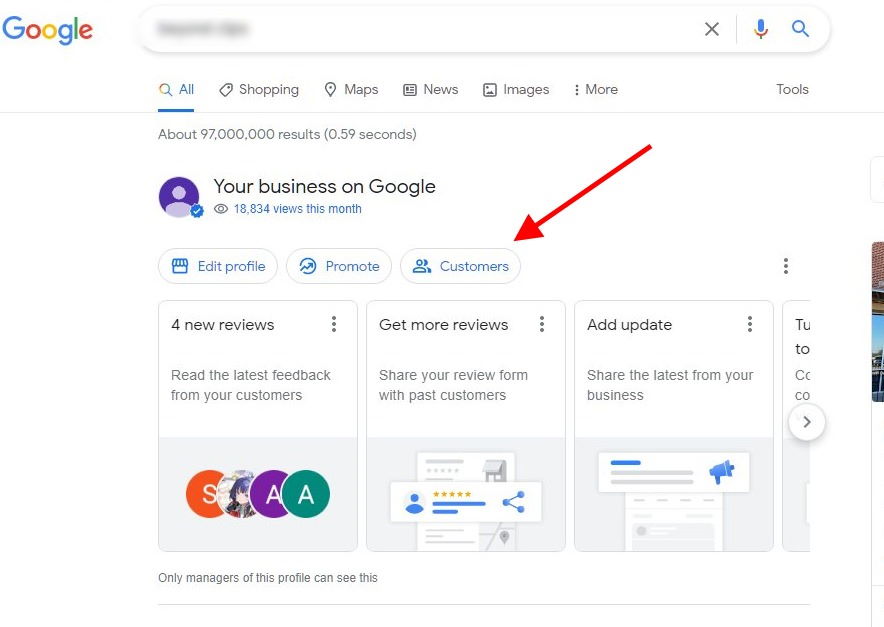This screenshot has height=627, width=884.
Task: Open the three-dot menu on '4 new reviews'
Action: pos(334,324)
